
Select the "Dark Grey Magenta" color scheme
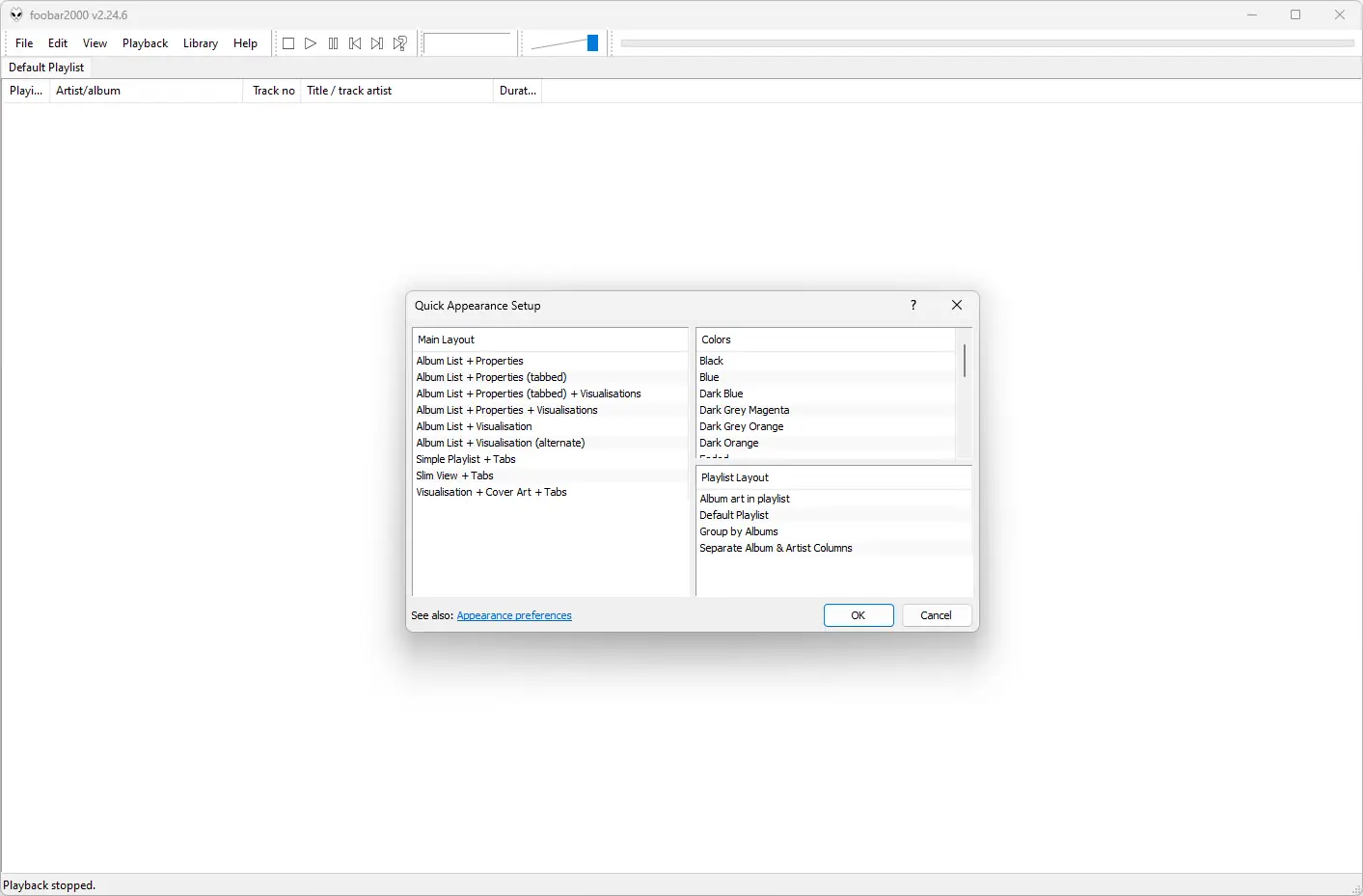click(826, 410)
